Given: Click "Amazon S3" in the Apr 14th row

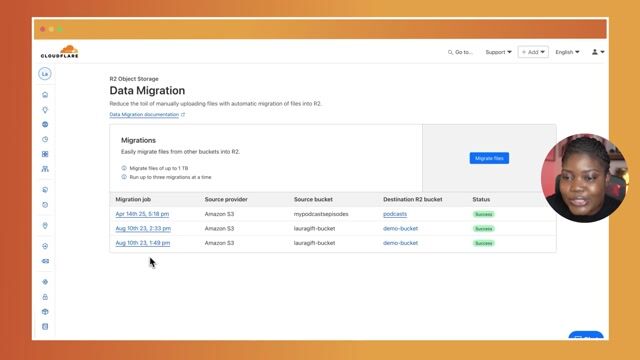Looking at the screenshot, I should (x=220, y=214).
